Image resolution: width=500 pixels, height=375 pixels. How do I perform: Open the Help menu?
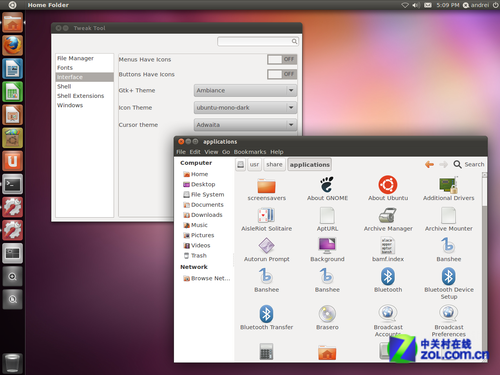point(277,152)
